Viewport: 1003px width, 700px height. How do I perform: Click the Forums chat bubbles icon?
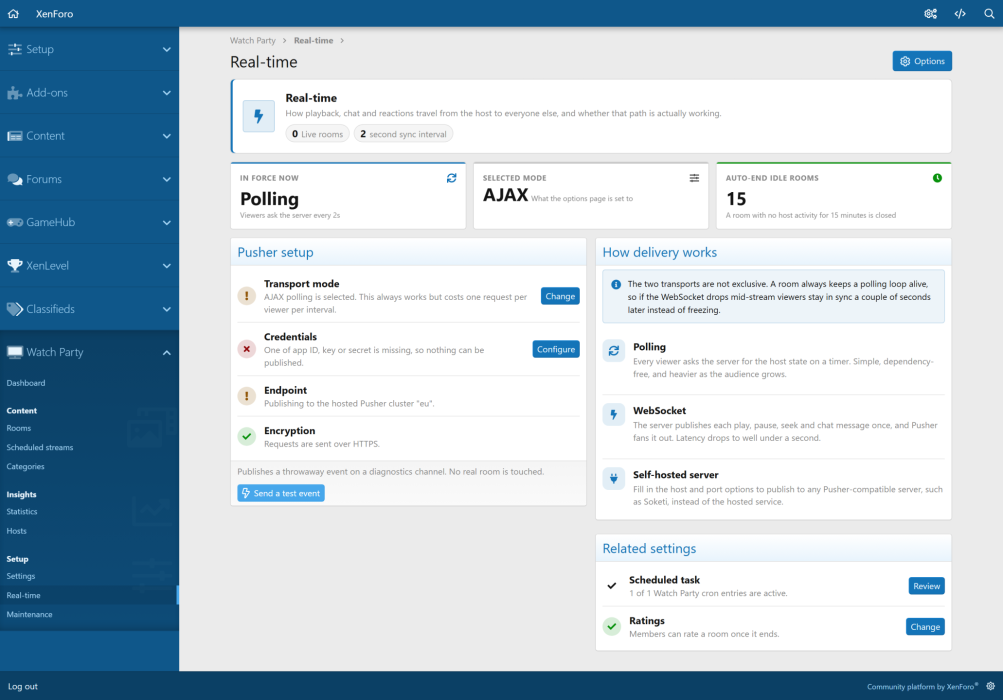[14, 179]
